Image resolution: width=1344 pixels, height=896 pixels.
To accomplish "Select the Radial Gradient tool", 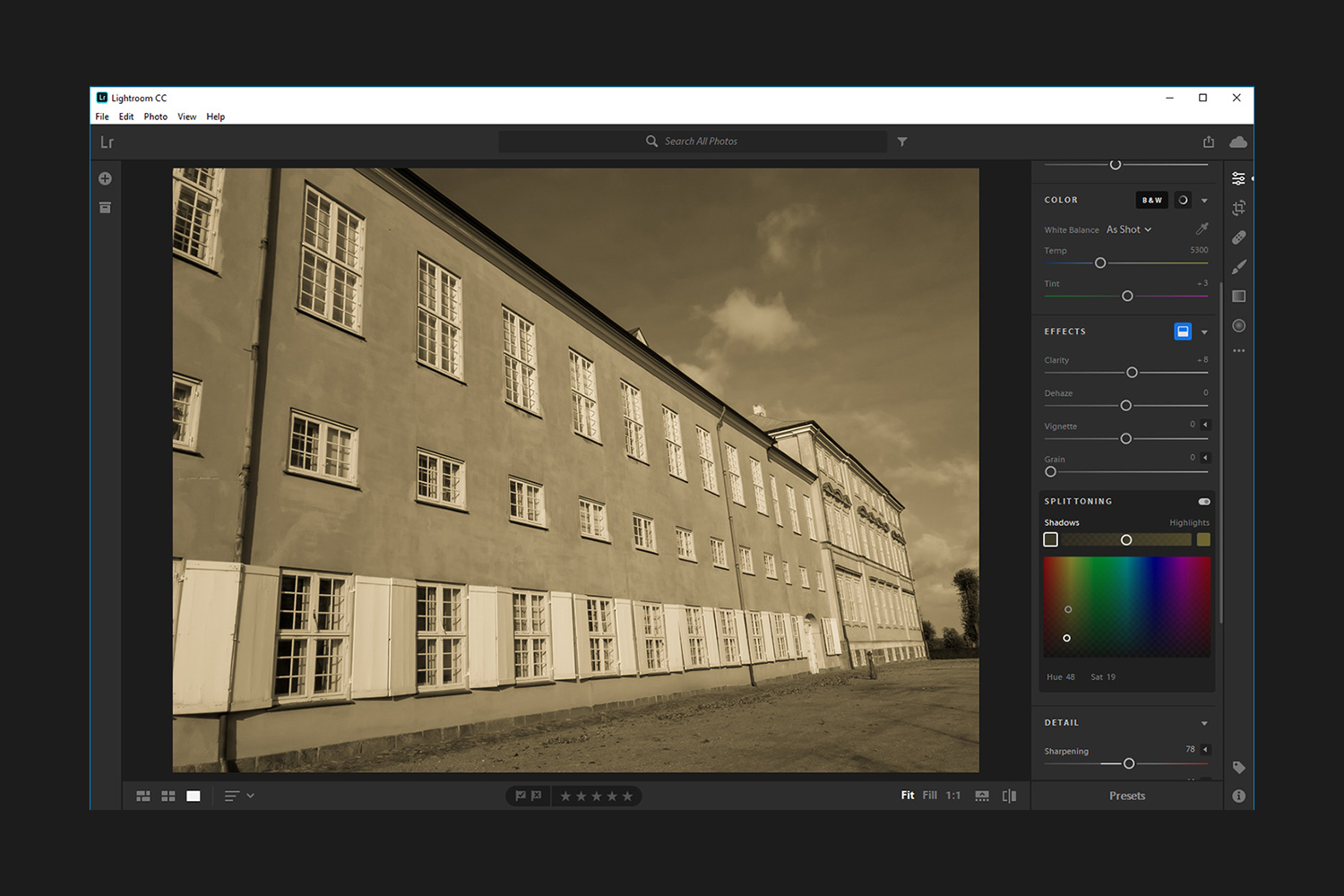I will click(x=1239, y=325).
